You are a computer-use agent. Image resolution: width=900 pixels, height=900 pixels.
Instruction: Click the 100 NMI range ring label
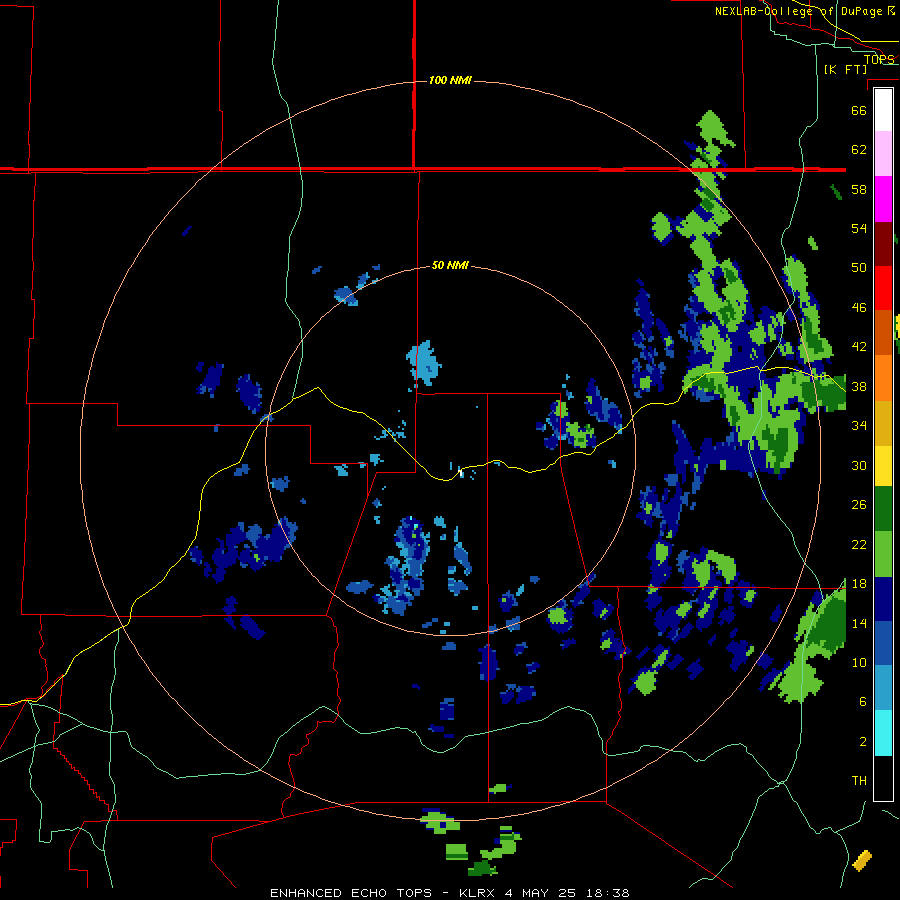coord(450,80)
